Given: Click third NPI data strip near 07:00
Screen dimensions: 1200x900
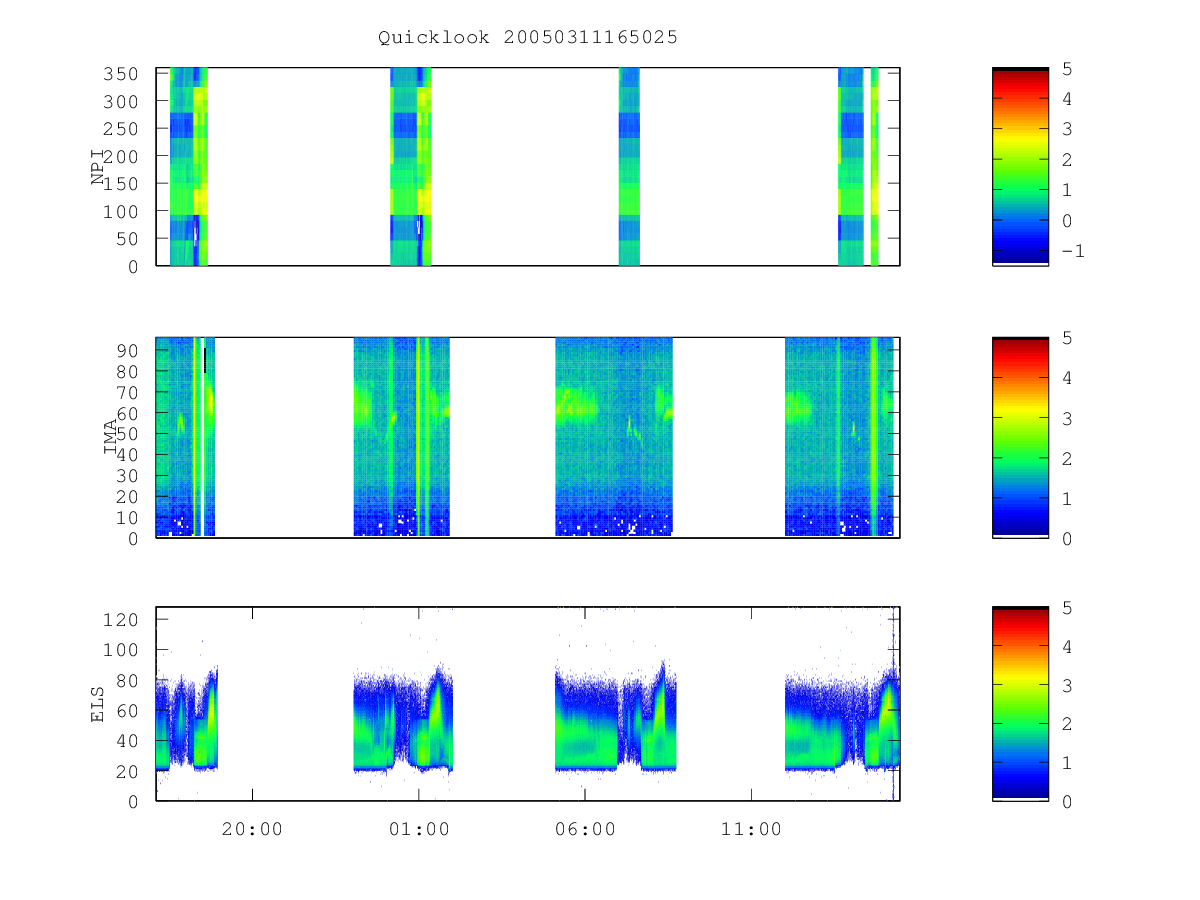Looking at the screenshot, I should tap(629, 167).
